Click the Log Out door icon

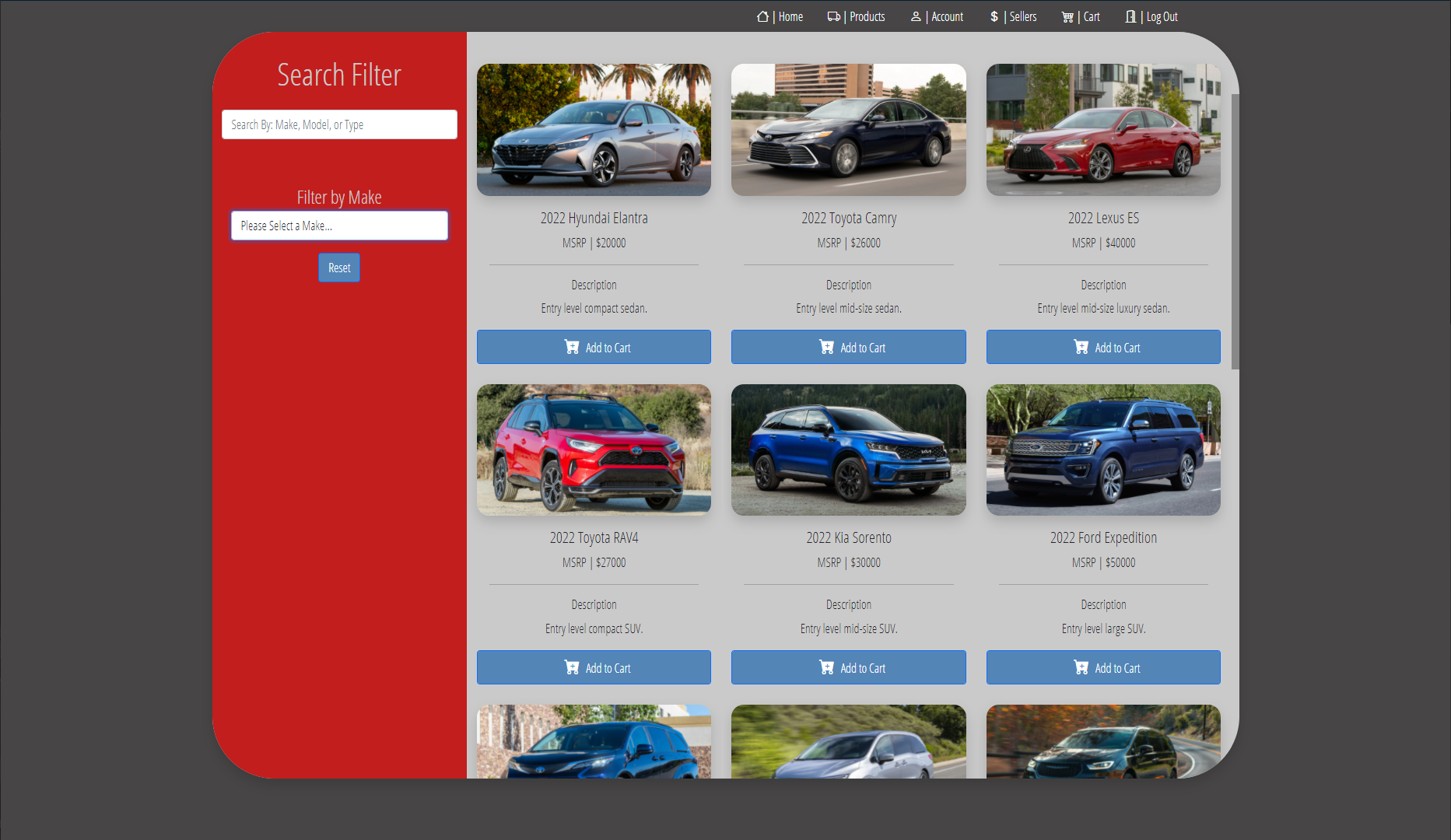(1130, 16)
